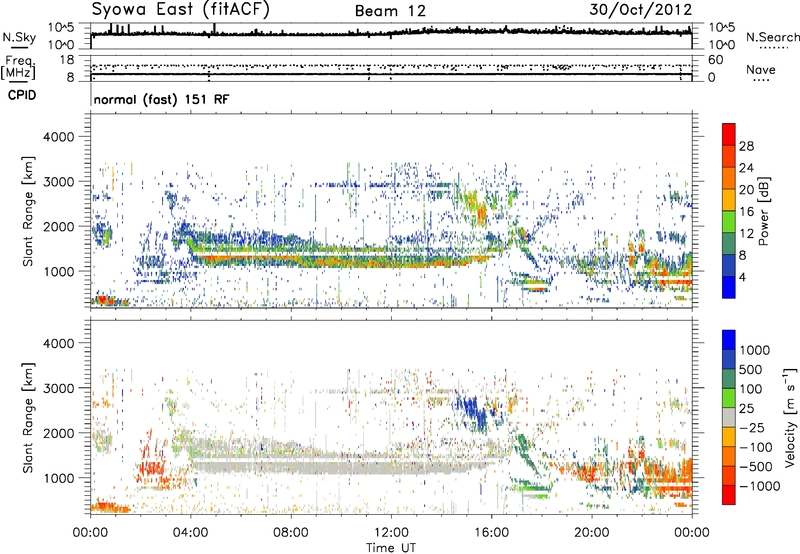Click the 'Syowa East (fitACF)' title text

pyautogui.click(x=181, y=10)
